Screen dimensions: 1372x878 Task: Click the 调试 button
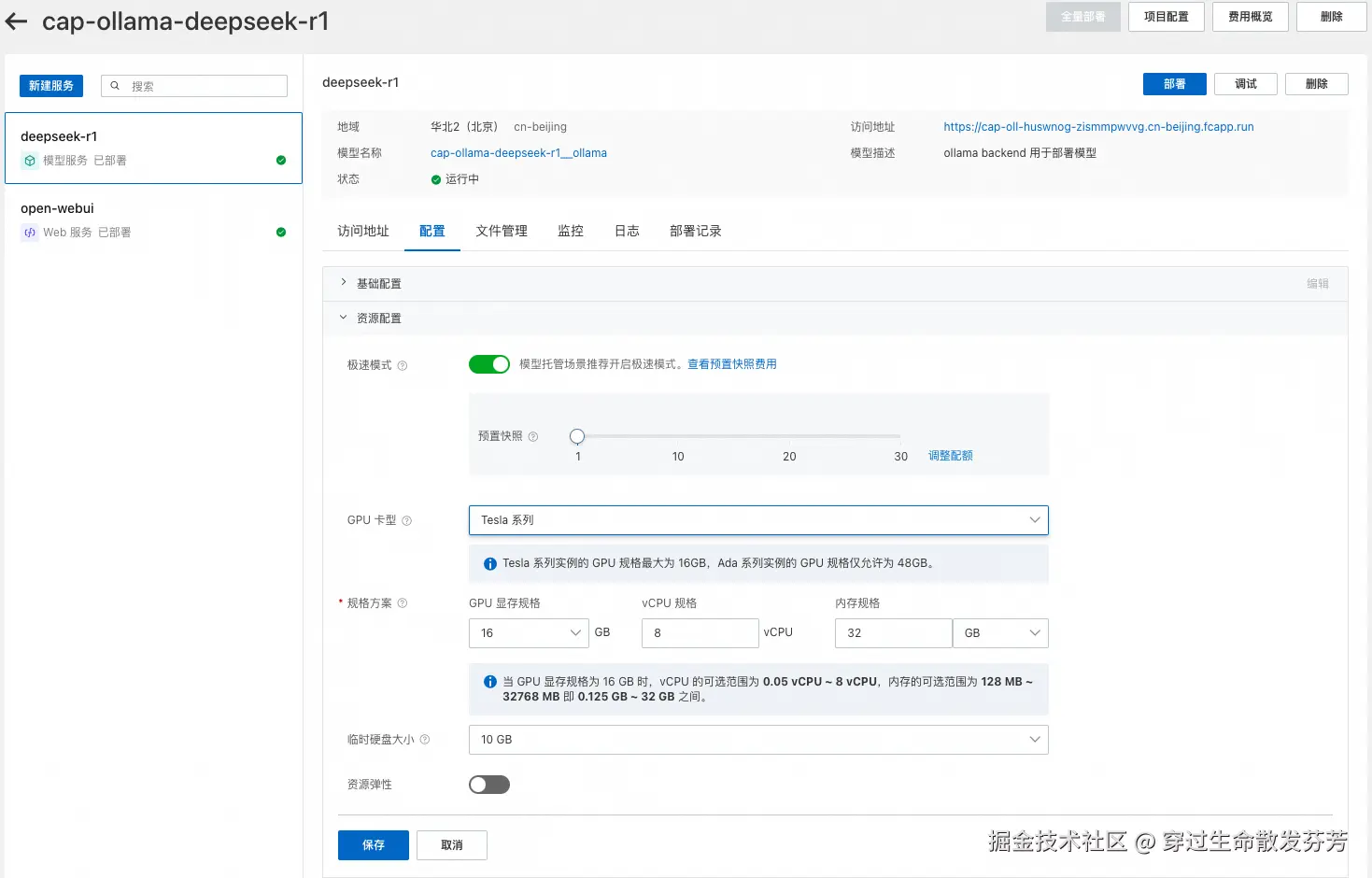coord(1246,84)
